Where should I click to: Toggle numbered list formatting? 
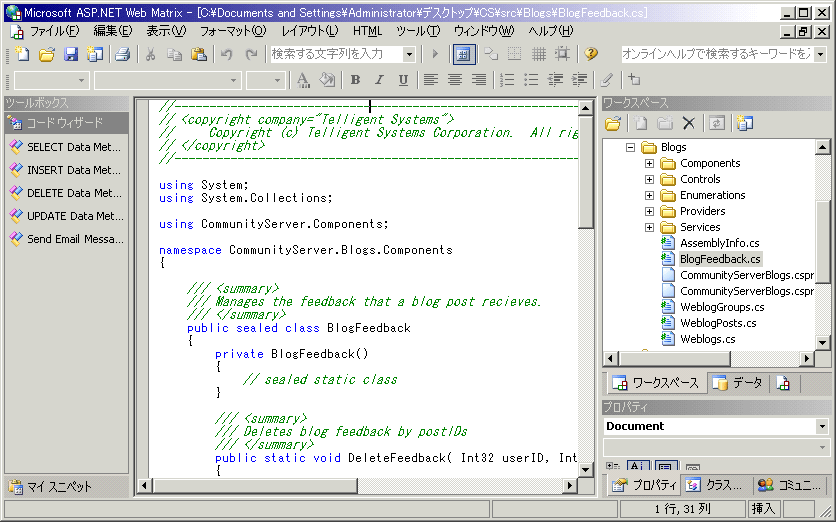[x=507, y=80]
